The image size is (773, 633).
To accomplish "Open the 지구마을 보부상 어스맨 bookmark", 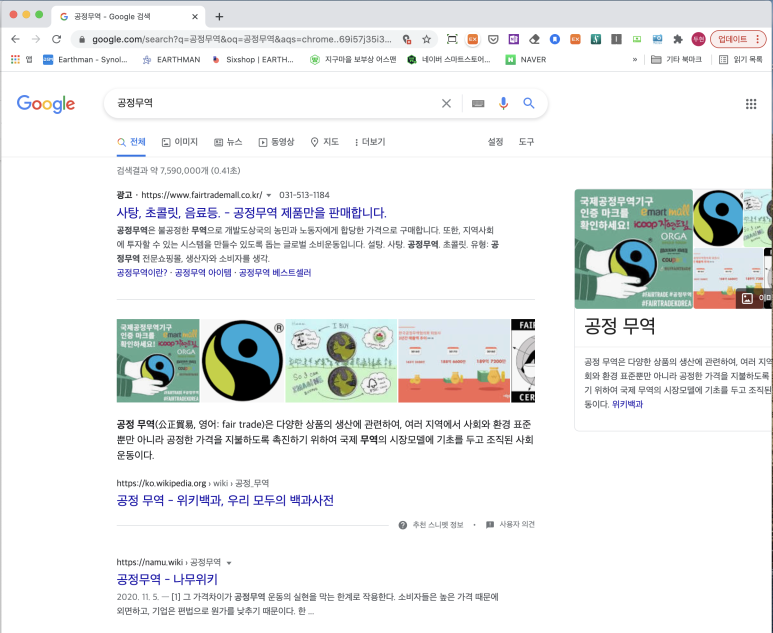I will (353, 60).
